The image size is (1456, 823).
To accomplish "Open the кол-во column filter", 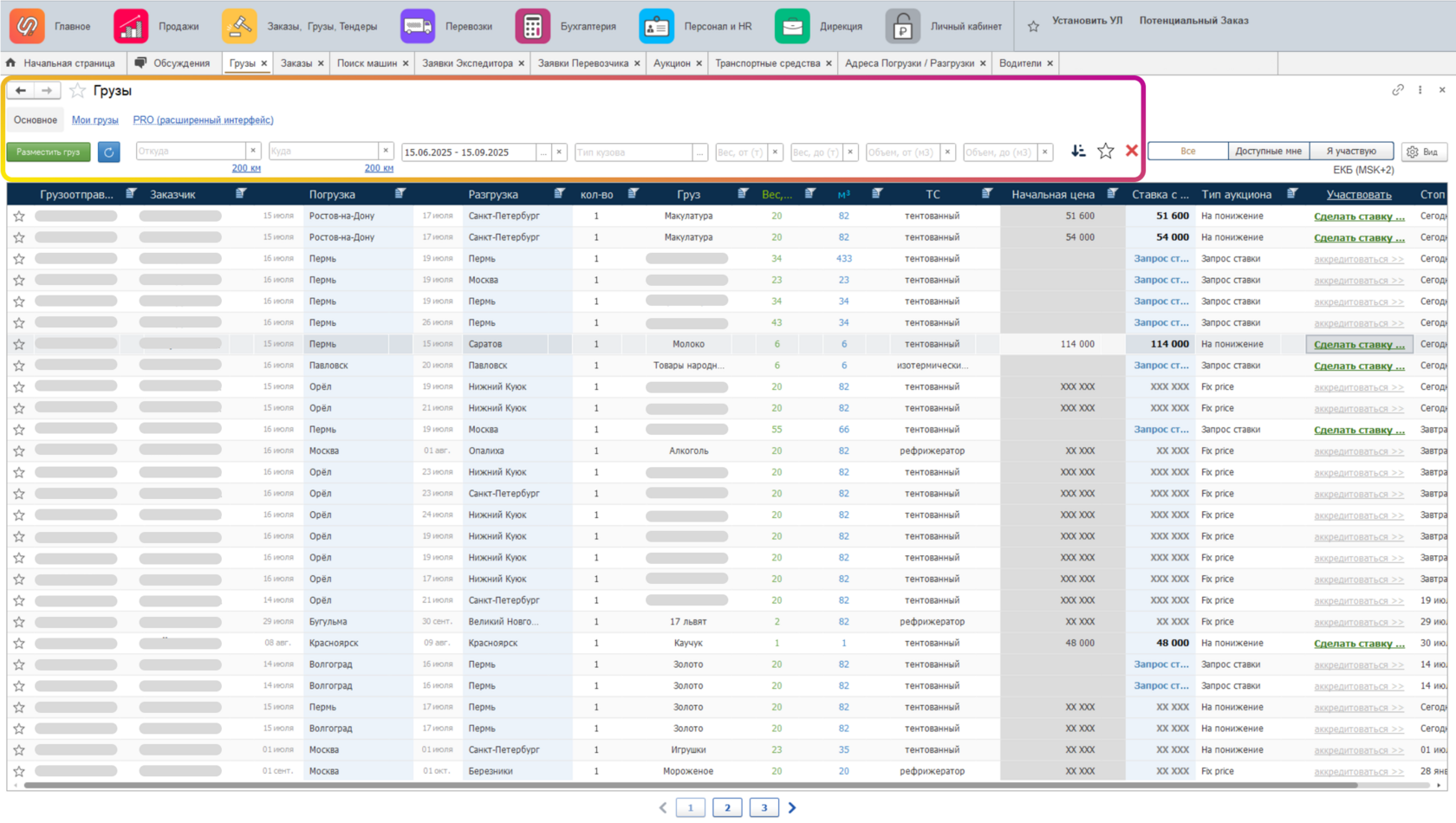I will point(634,193).
